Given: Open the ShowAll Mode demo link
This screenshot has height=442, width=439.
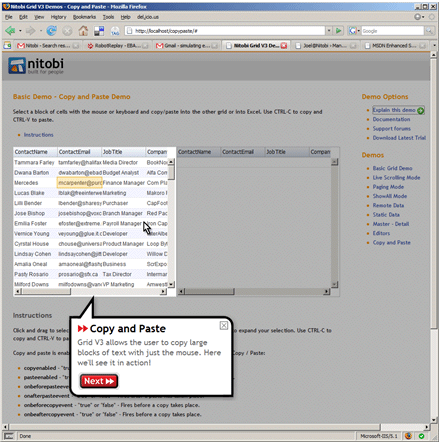Looking at the screenshot, I should click(x=390, y=196).
